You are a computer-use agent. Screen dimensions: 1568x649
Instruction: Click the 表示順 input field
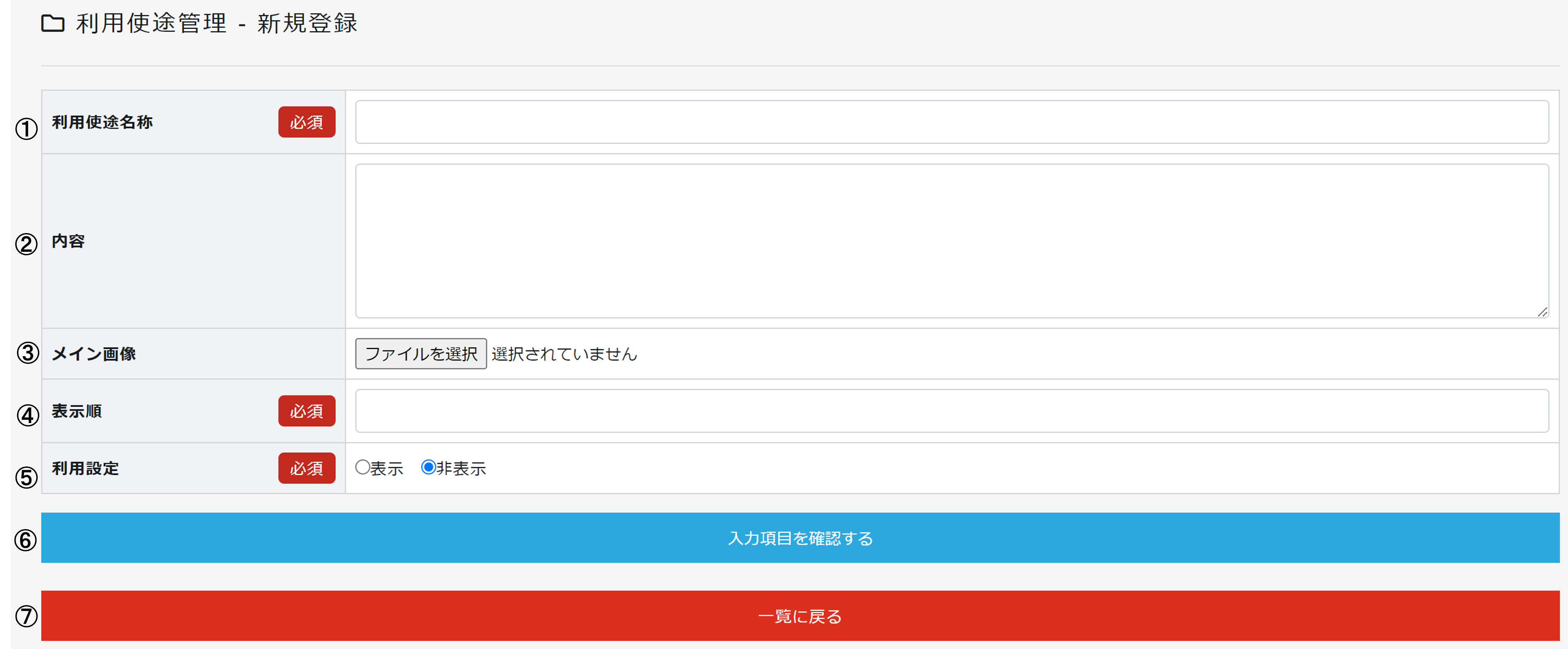coord(951,411)
